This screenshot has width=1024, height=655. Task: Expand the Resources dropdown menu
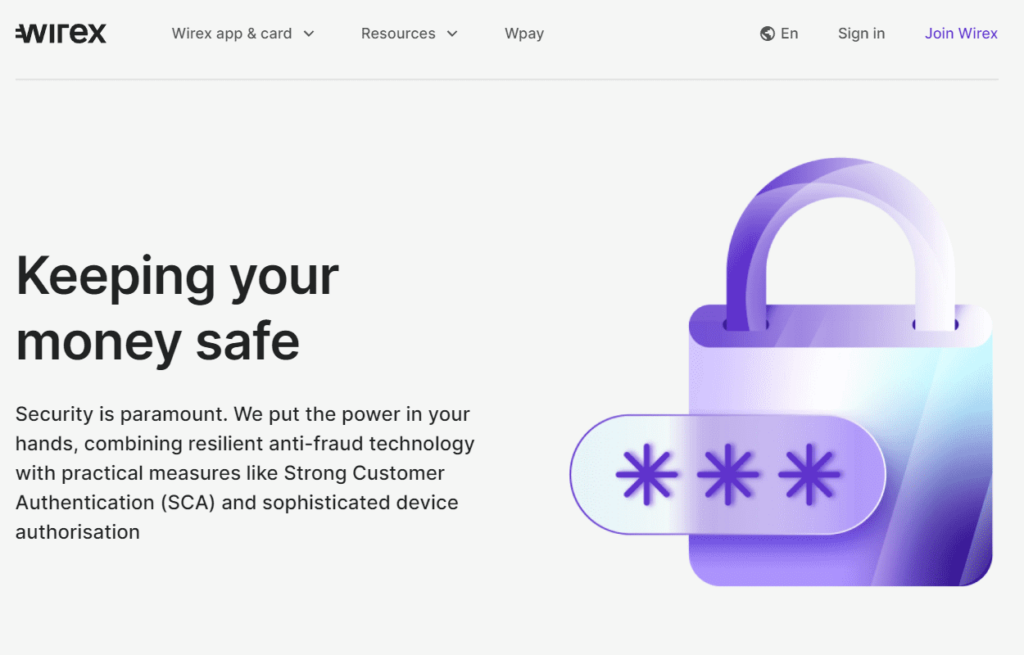[x=399, y=33]
